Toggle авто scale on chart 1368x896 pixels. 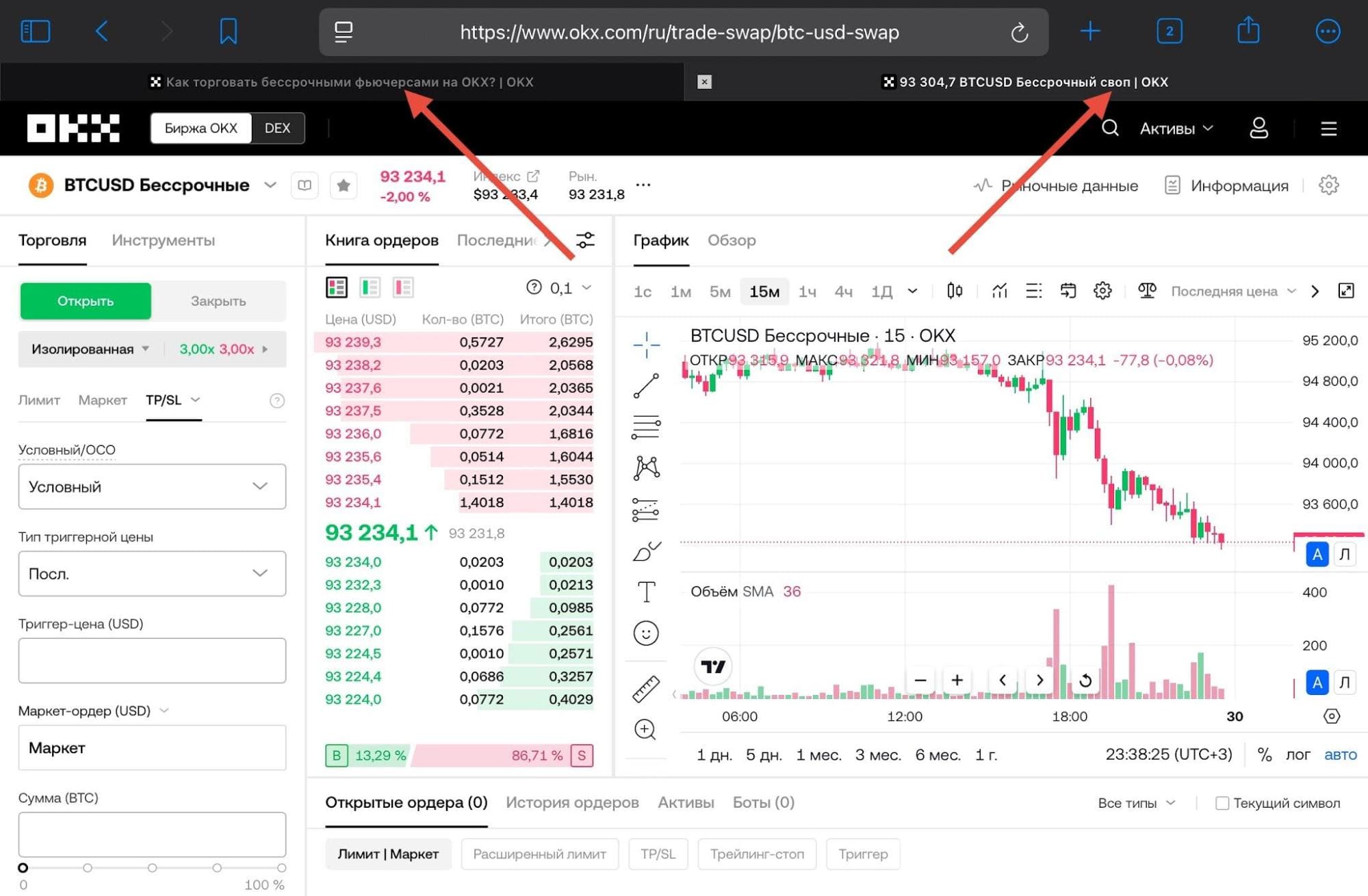[1340, 754]
